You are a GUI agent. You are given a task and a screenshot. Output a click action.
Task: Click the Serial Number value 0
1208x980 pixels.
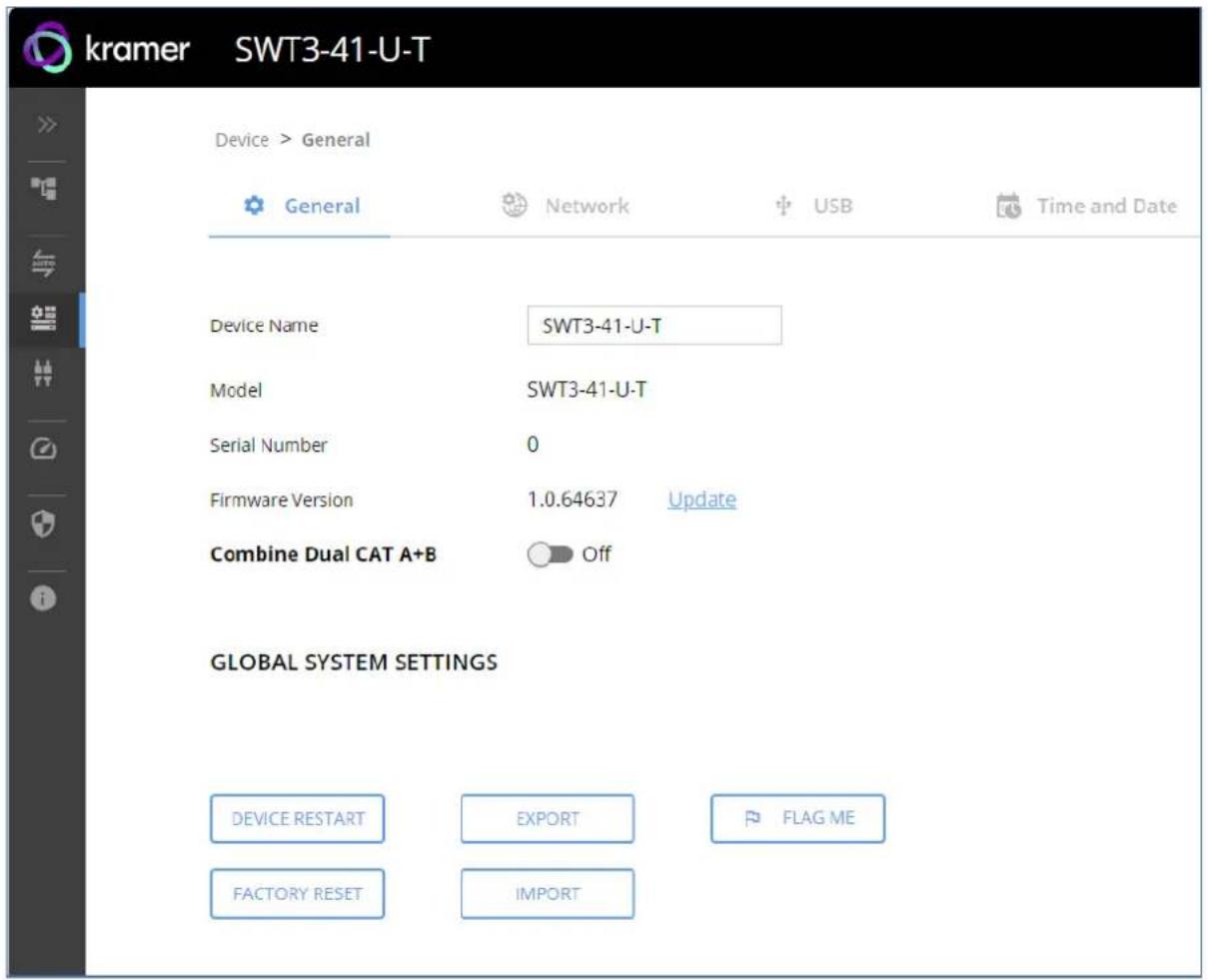click(533, 445)
